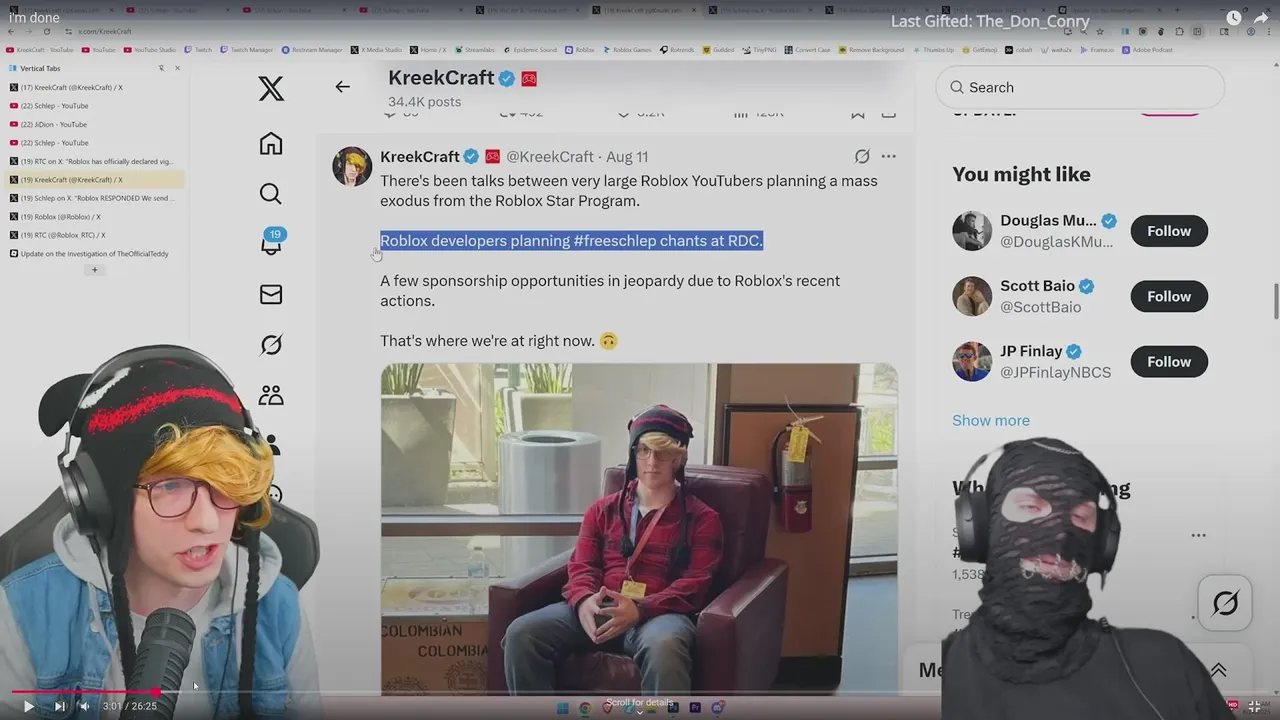Add a new vertical tab with plus
The width and height of the screenshot is (1280, 720).
click(95, 270)
